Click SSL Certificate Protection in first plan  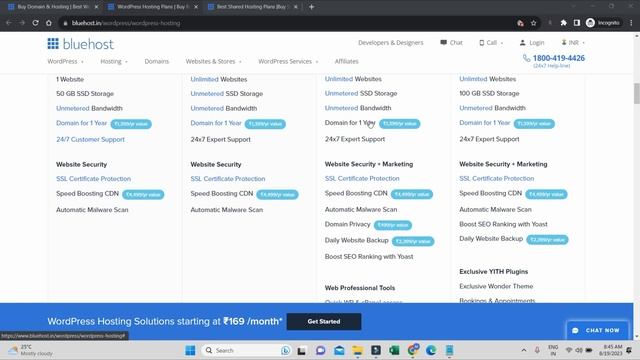(93, 179)
